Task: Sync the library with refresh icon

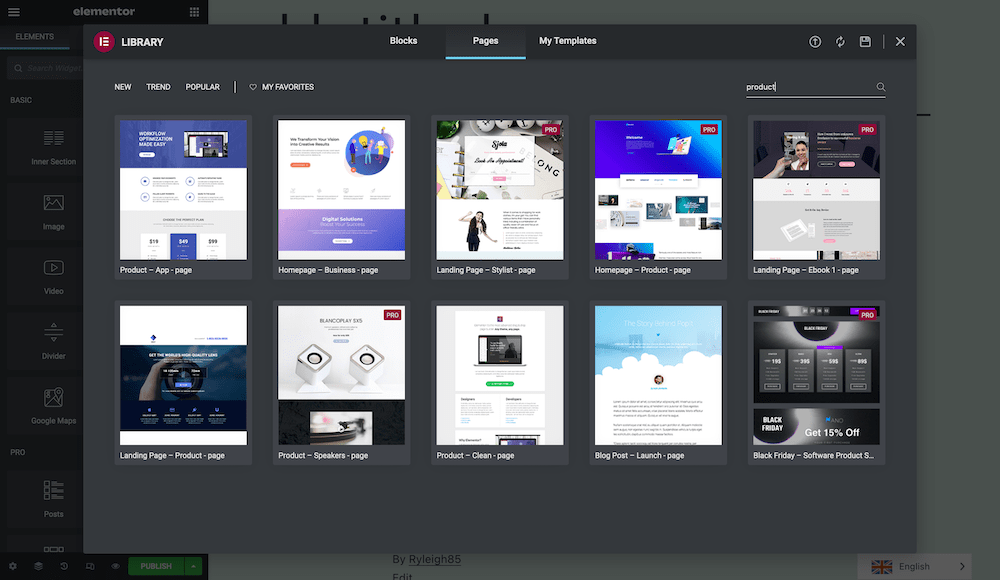Action: (840, 41)
